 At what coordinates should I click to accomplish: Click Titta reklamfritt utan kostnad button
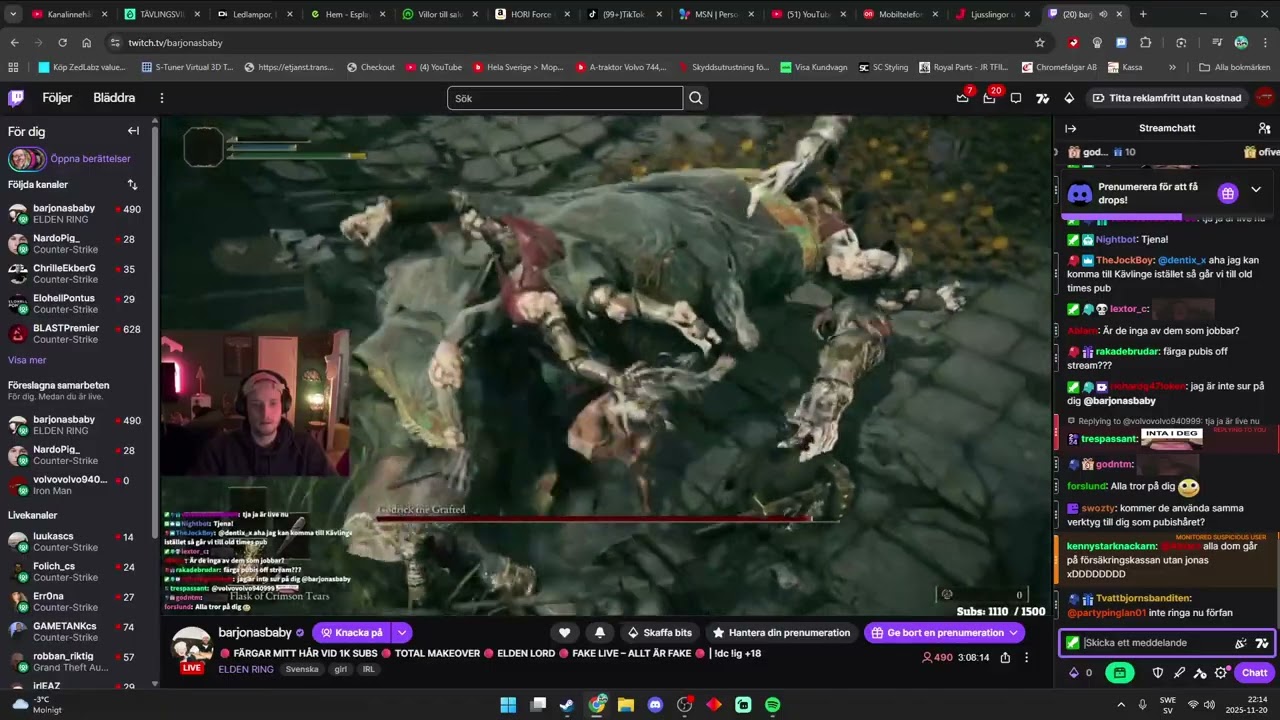(1167, 98)
